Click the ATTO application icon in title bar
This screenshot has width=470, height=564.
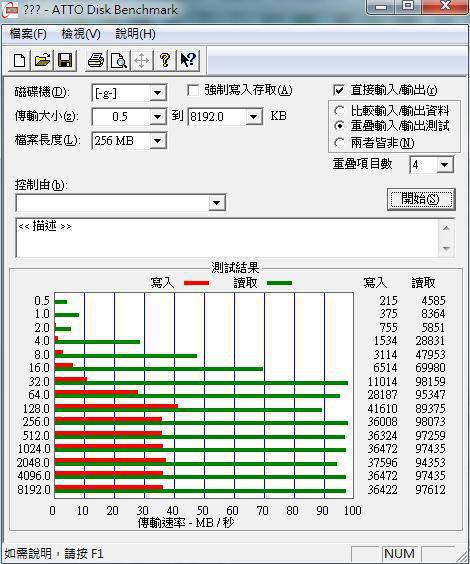(10, 9)
